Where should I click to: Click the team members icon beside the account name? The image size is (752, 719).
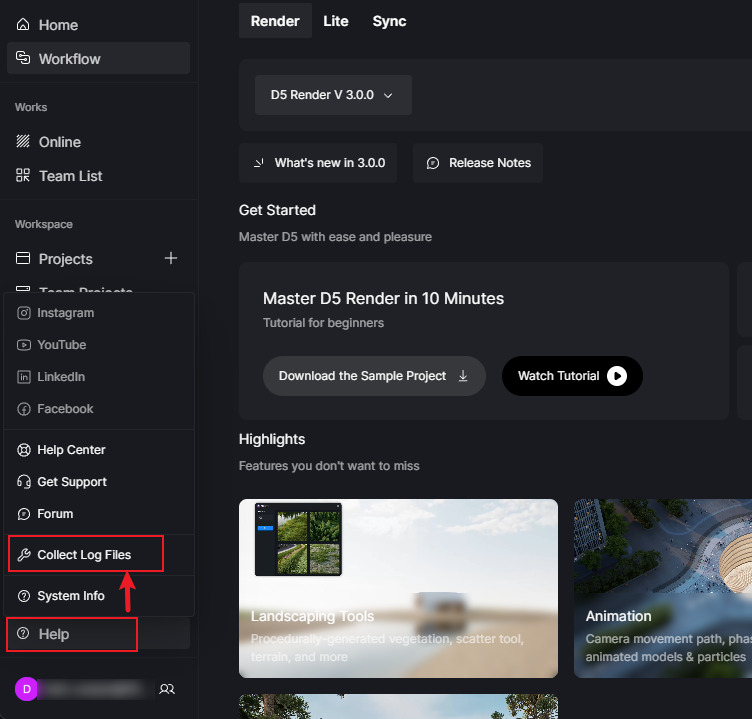pyautogui.click(x=167, y=689)
